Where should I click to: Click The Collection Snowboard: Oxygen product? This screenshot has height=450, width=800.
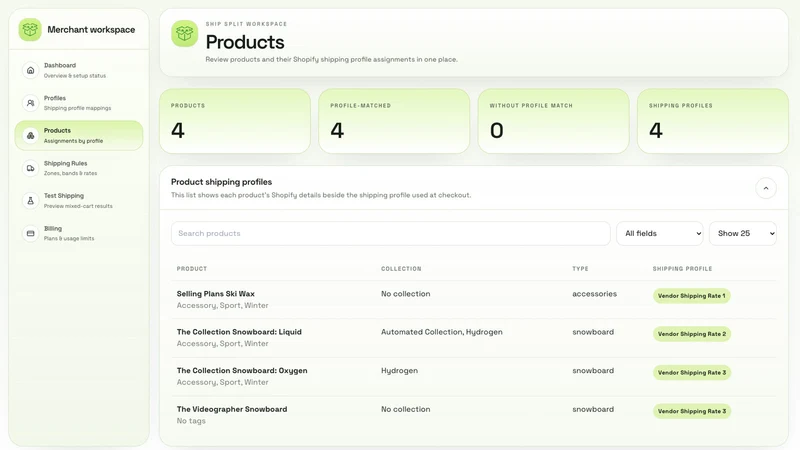242,371
